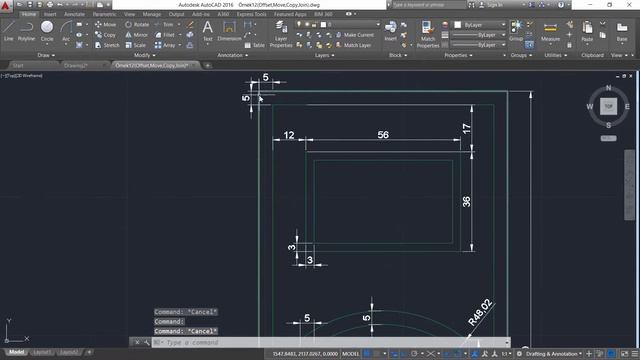The height and width of the screenshot is (360, 640).
Task: Select the Trim tool
Action: pyautogui.click(x=164, y=24)
